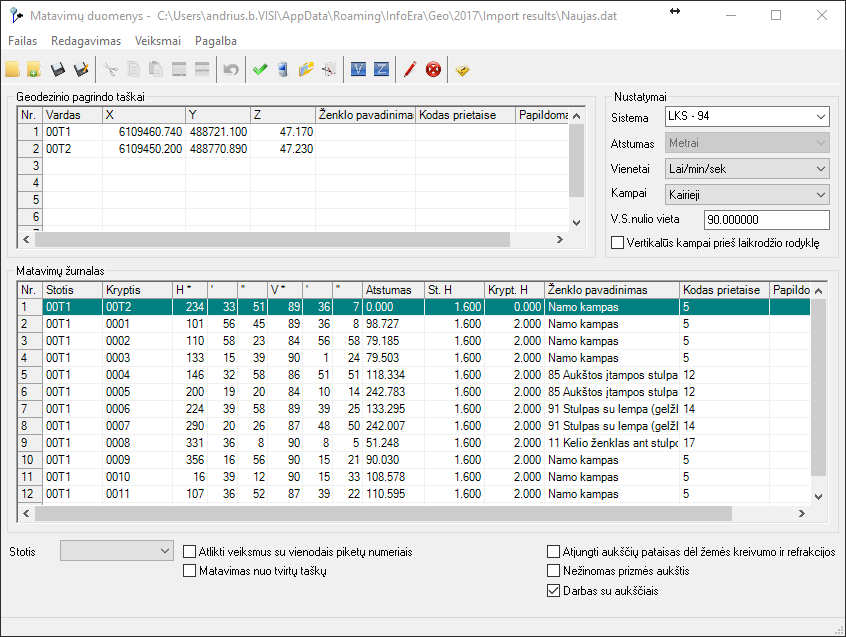Click distance cell '242.007' in row 8

(x=393, y=426)
